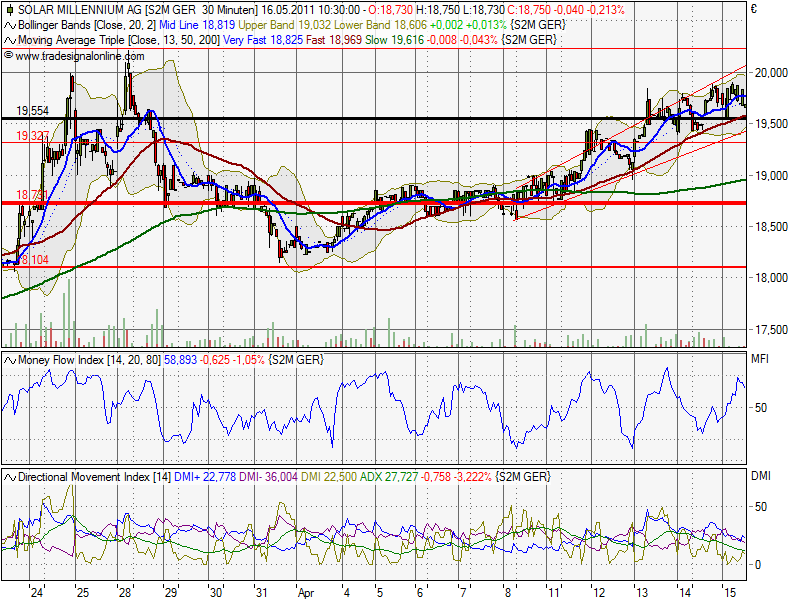
Task: Click the ADX 27,727 value
Action: coord(389,477)
